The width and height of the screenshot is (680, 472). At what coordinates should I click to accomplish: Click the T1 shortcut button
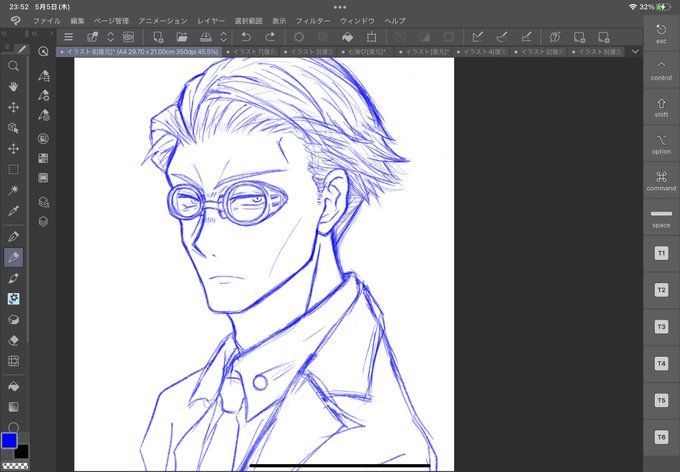[661, 253]
